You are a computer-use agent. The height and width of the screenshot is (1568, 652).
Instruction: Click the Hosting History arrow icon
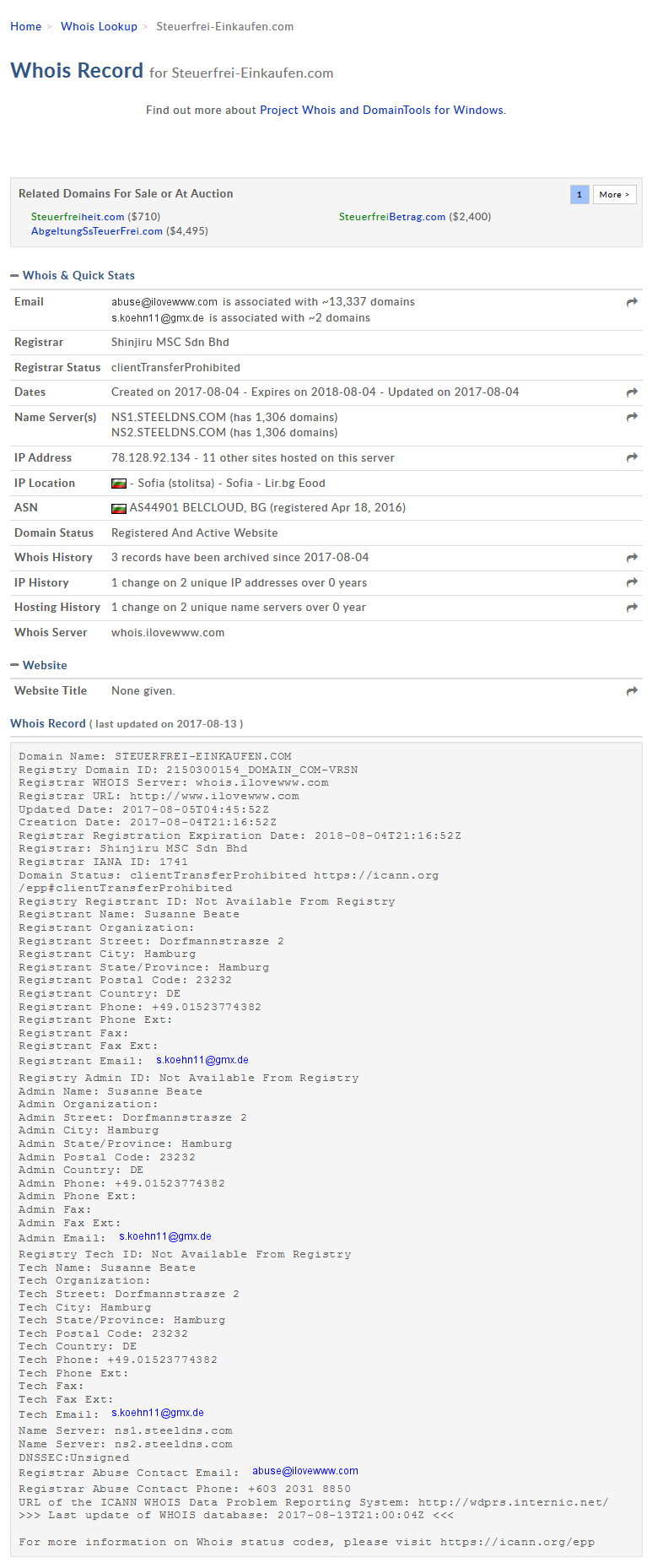632,608
